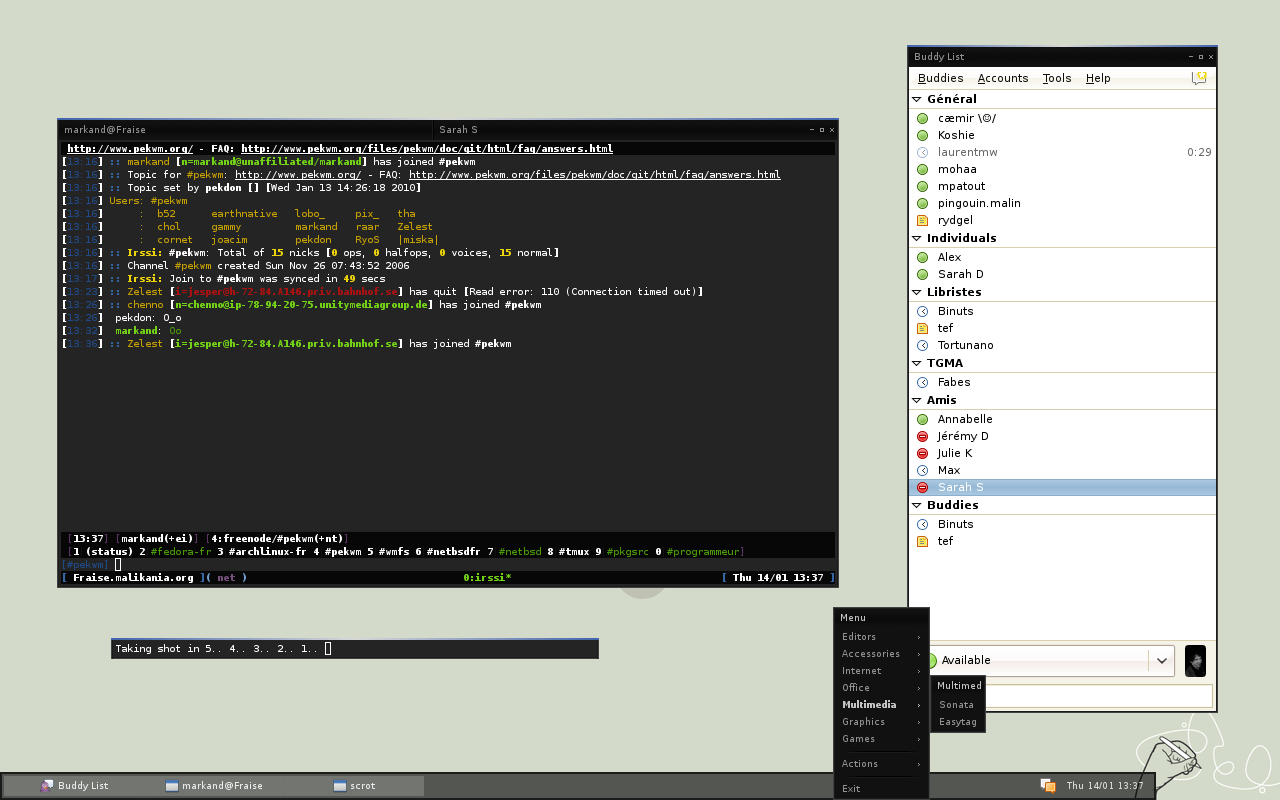Click mohaa's green status icon
The height and width of the screenshot is (800, 1280).
[x=922, y=169]
